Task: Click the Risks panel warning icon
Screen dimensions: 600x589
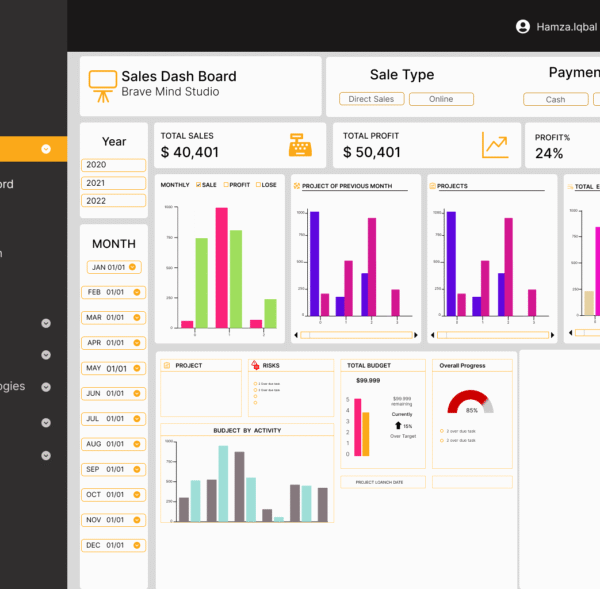Action: (255, 366)
